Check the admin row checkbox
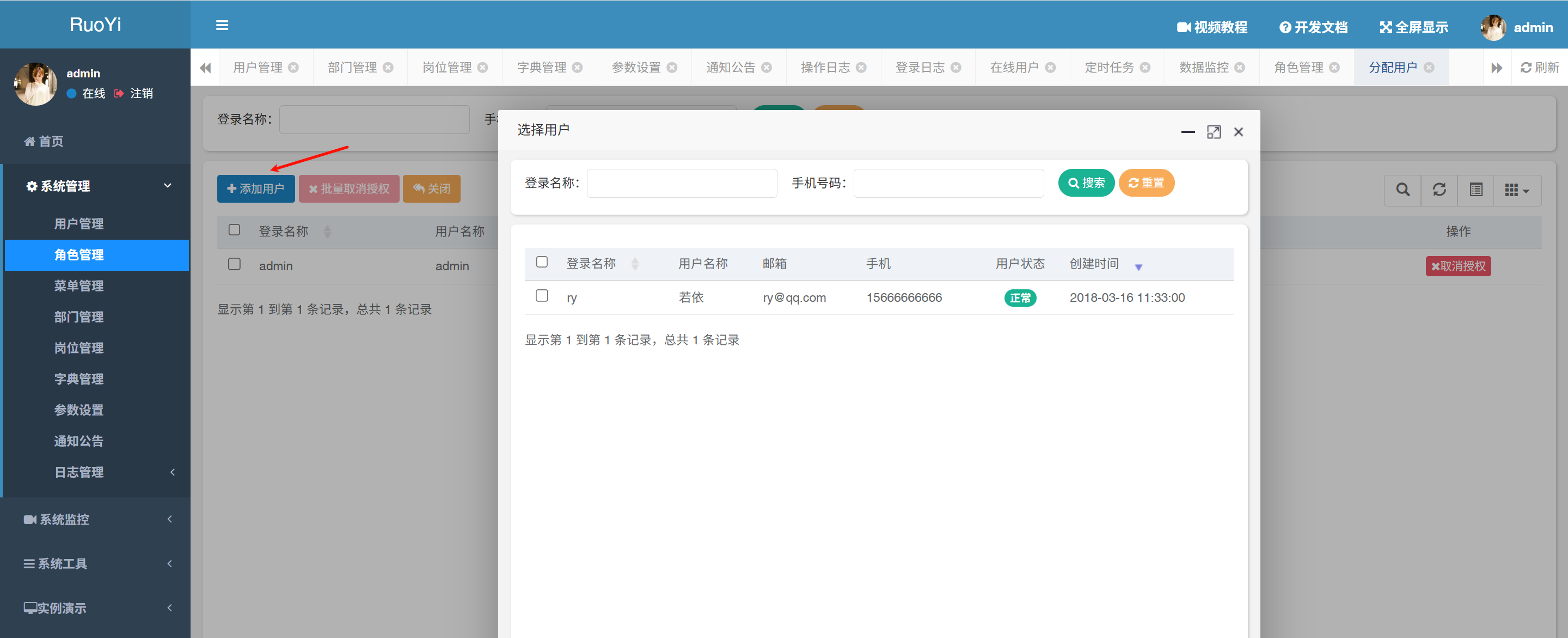Image resolution: width=1568 pixels, height=638 pixels. click(234, 264)
